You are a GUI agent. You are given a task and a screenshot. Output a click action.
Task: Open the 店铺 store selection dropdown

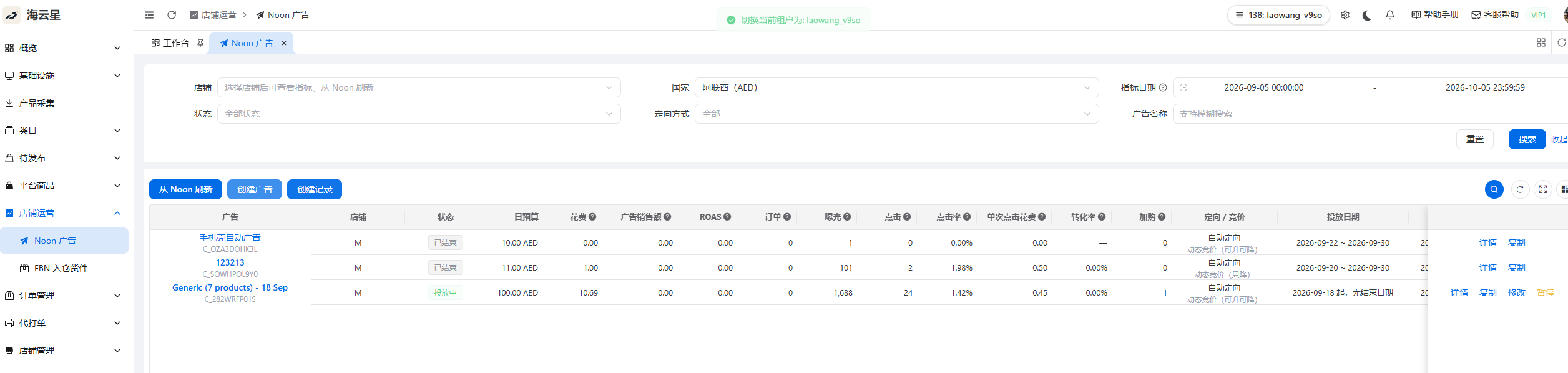(x=419, y=87)
